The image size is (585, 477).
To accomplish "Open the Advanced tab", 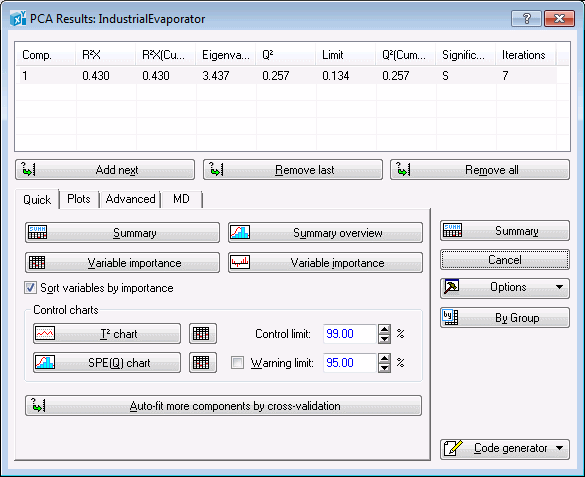I will (x=130, y=199).
